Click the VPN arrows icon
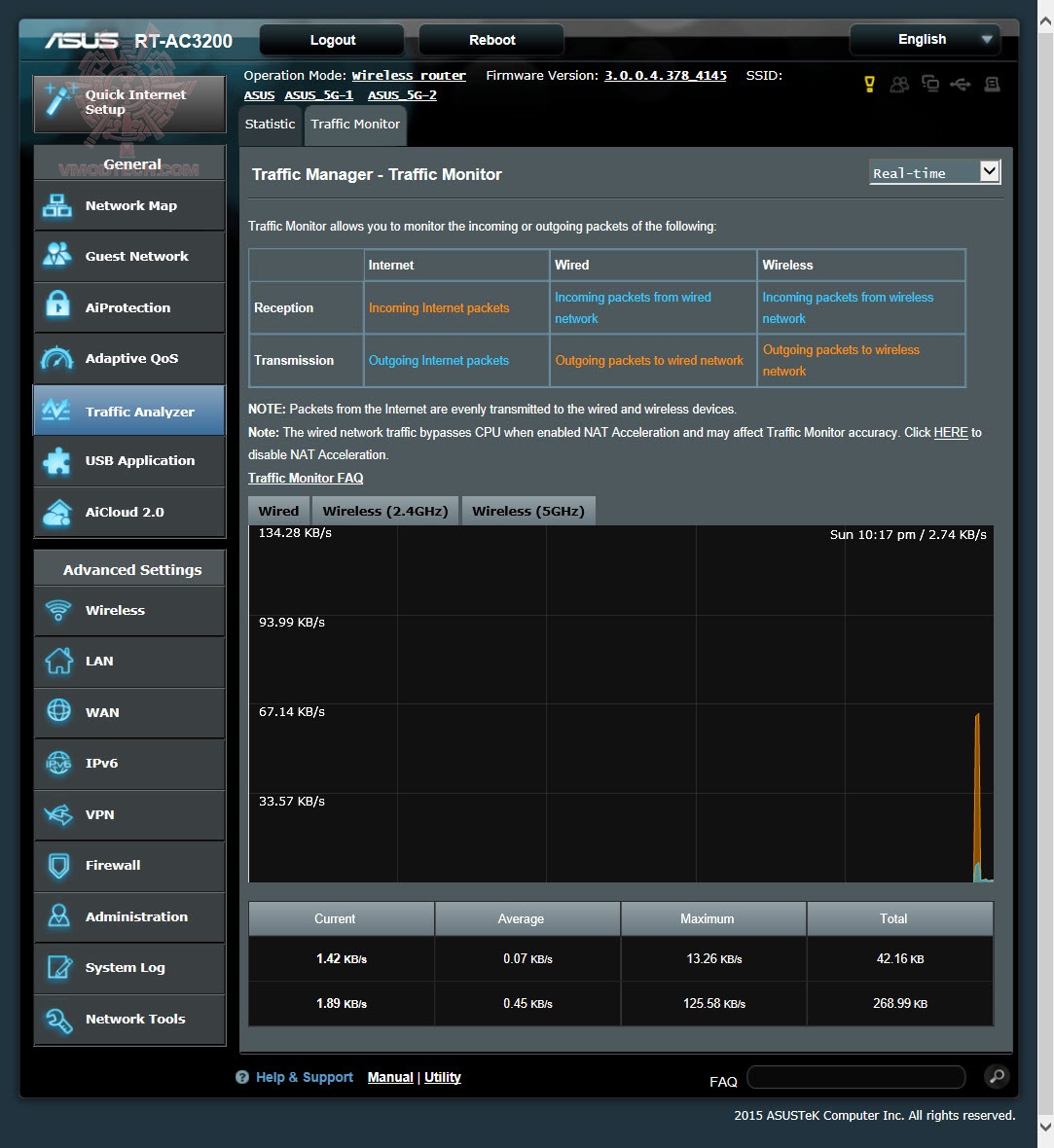1054x1148 pixels. [x=57, y=814]
